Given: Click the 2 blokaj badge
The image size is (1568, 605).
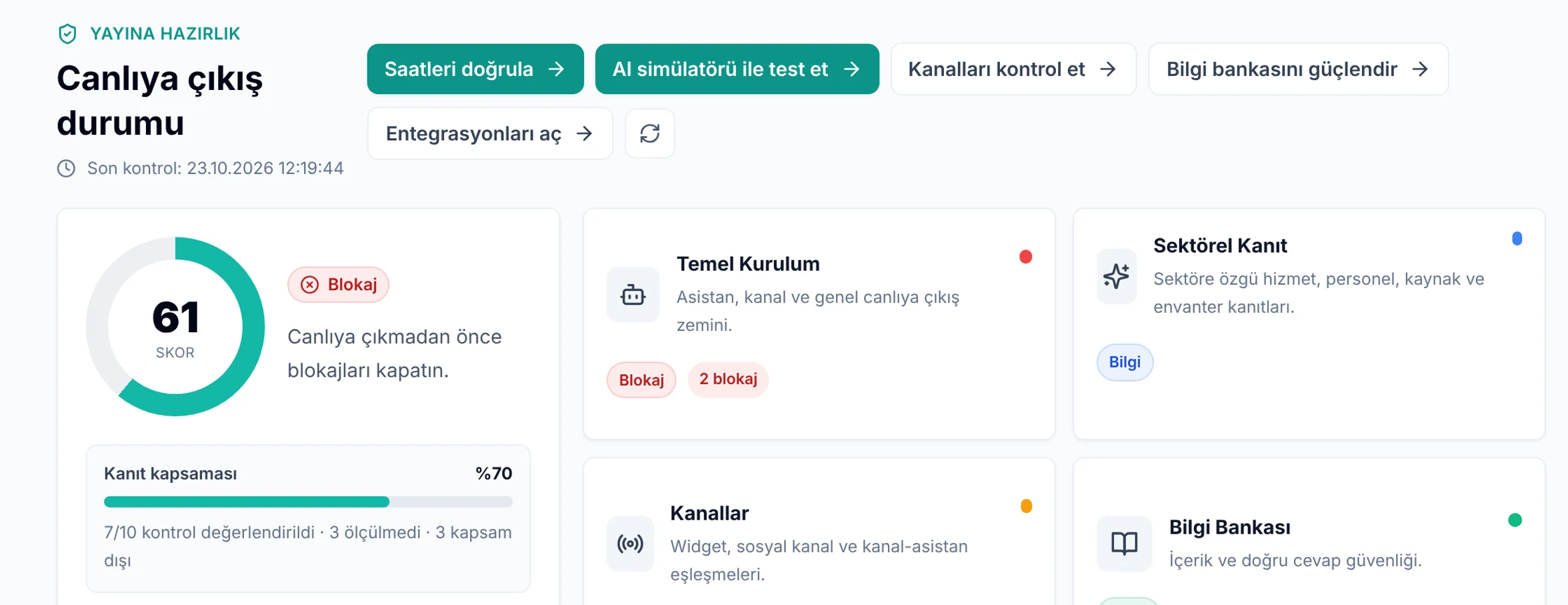Looking at the screenshot, I should pos(728,380).
